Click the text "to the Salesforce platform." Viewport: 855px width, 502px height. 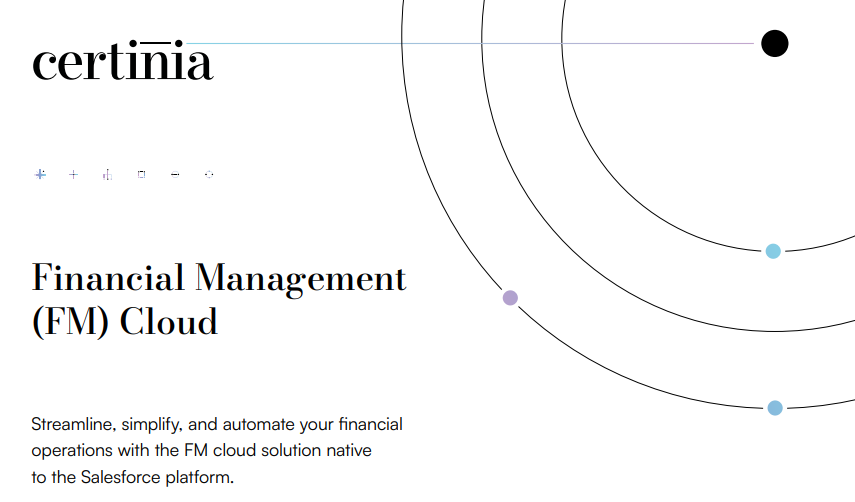point(133,477)
